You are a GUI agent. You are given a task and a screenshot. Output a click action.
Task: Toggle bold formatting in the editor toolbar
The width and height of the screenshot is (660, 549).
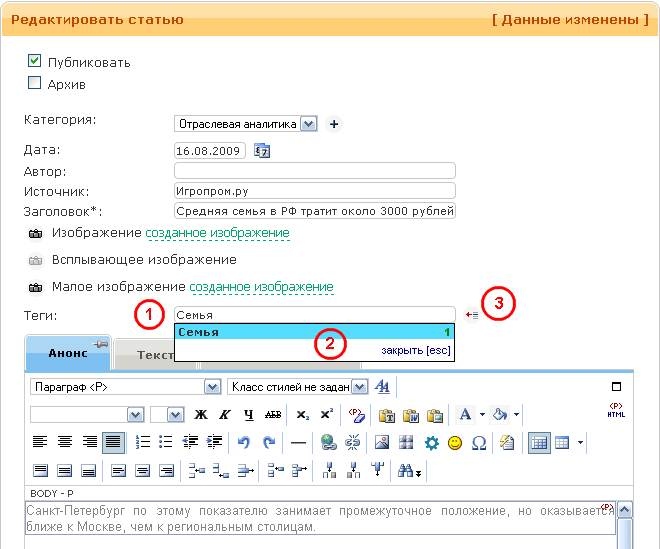tap(201, 414)
